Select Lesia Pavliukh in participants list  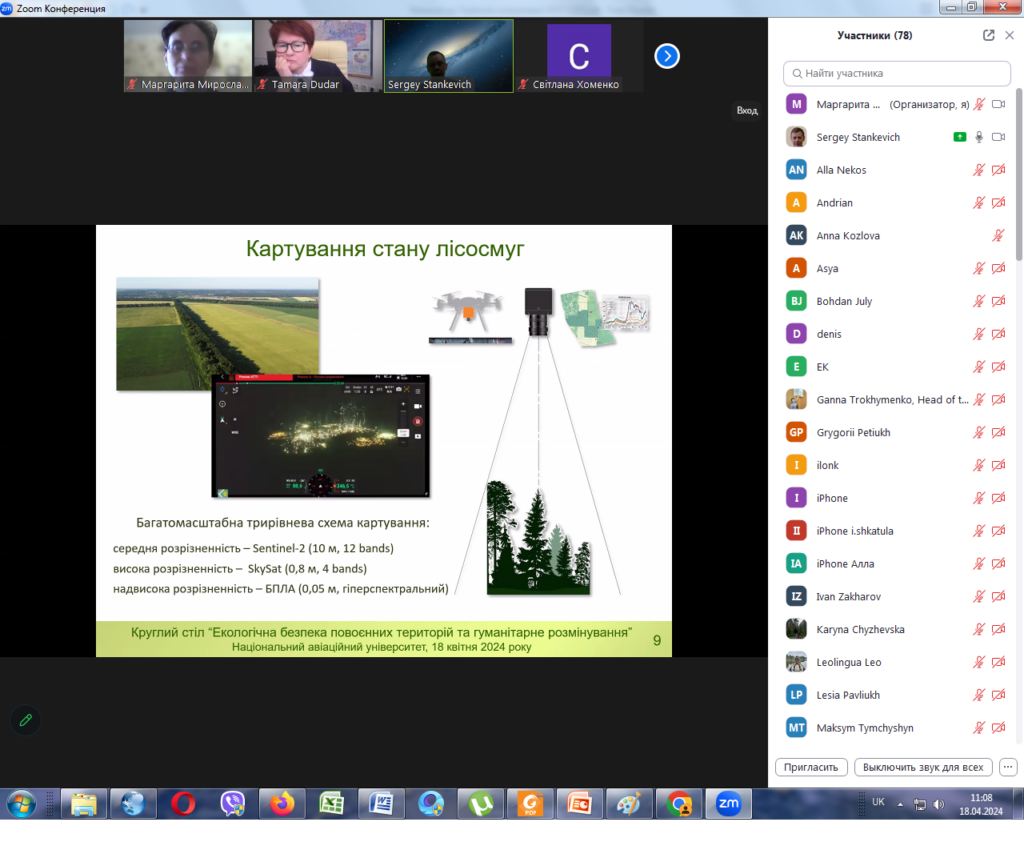tap(848, 695)
